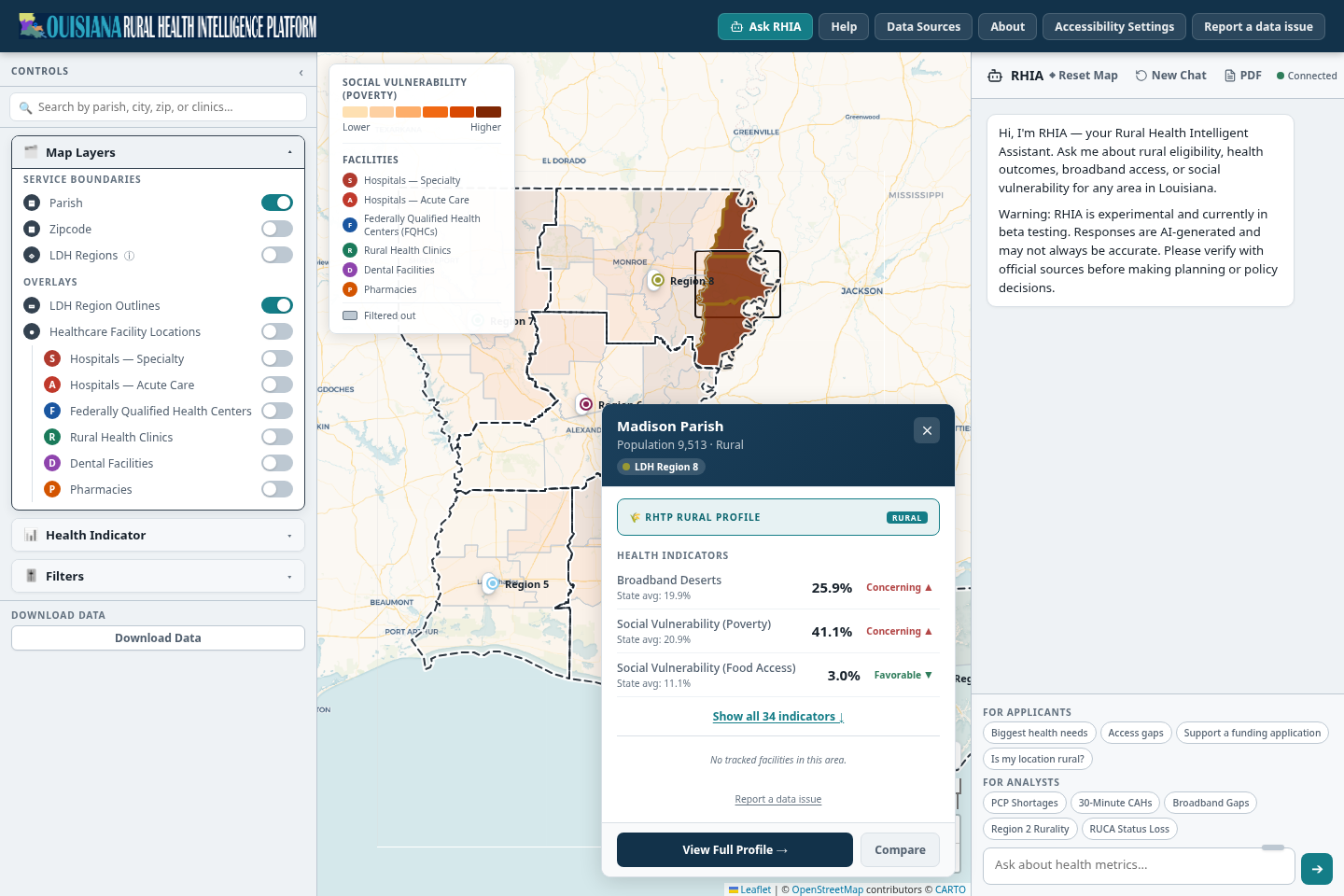
Task: Click the LDH Regions info icon
Action: click(x=129, y=255)
